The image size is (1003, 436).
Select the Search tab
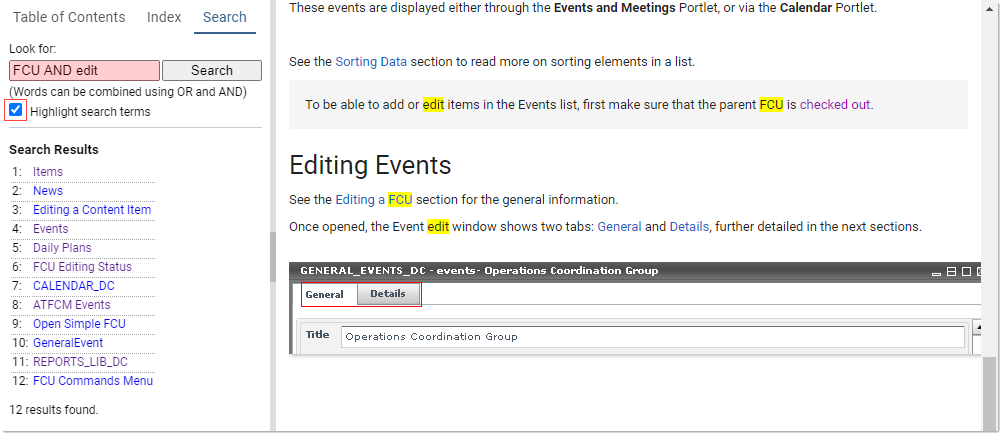coord(224,17)
